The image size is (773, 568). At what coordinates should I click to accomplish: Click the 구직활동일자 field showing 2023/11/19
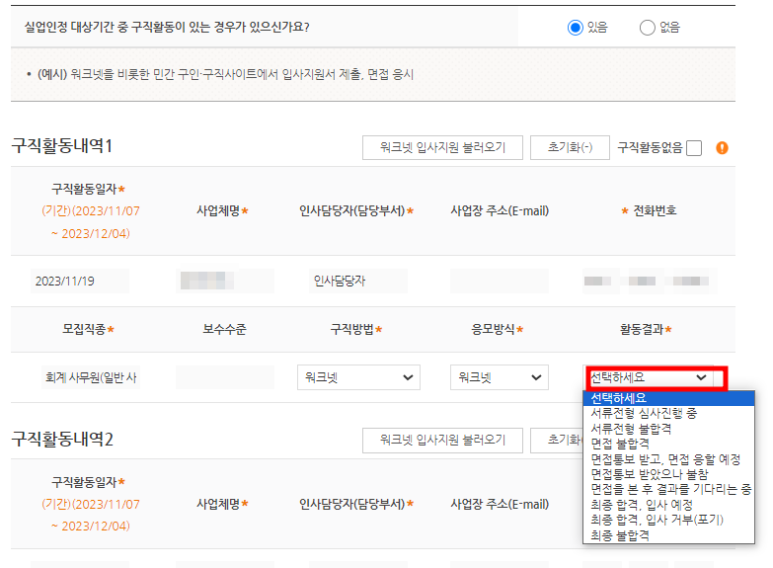[x=79, y=281]
